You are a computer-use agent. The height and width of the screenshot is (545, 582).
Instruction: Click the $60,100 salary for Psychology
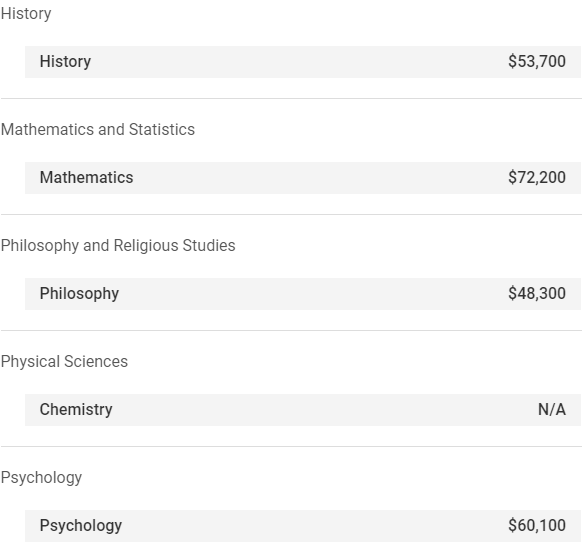pyautogui.click(x=537, y=525)
